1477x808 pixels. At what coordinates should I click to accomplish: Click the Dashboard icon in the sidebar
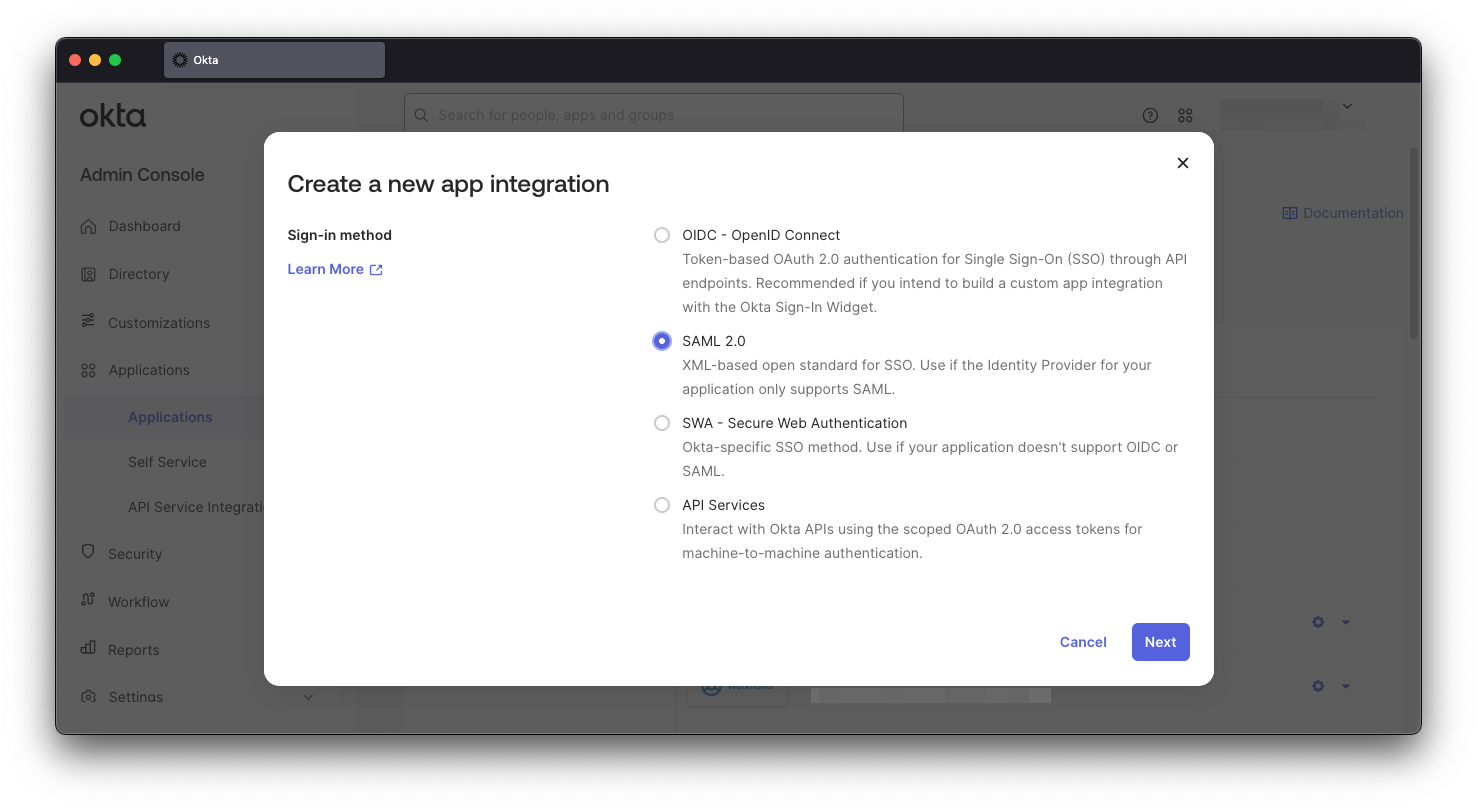coord(90,226)
